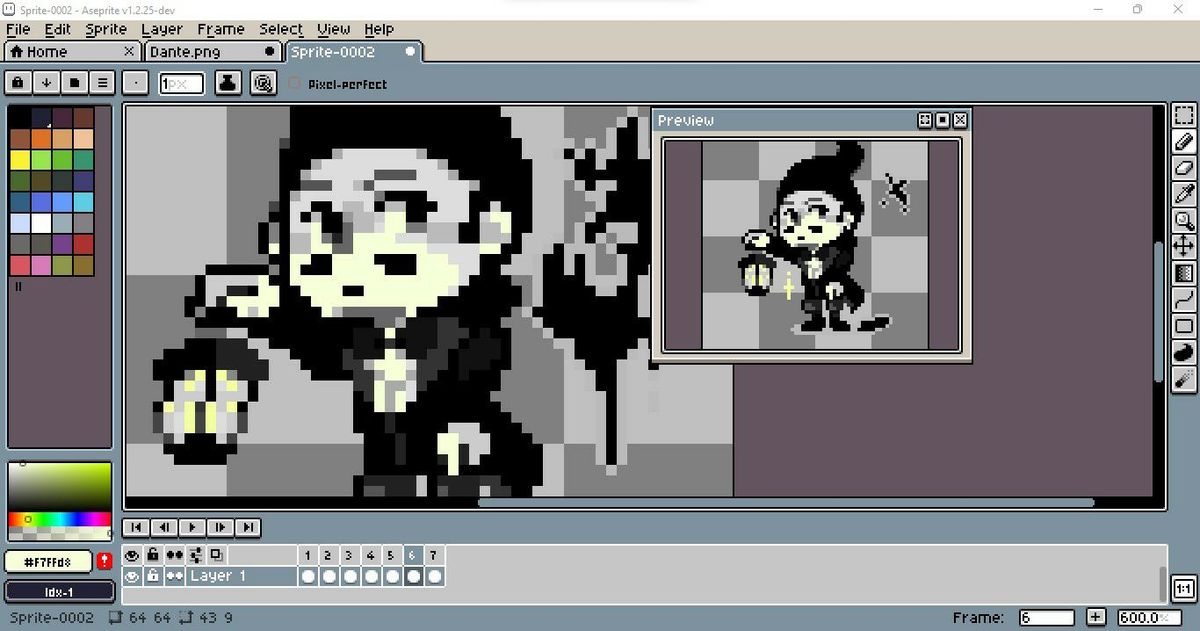Select Layer 1 cel at frame 2
Viewport: 1200px width, 631px height.
(x=329, y=576)
